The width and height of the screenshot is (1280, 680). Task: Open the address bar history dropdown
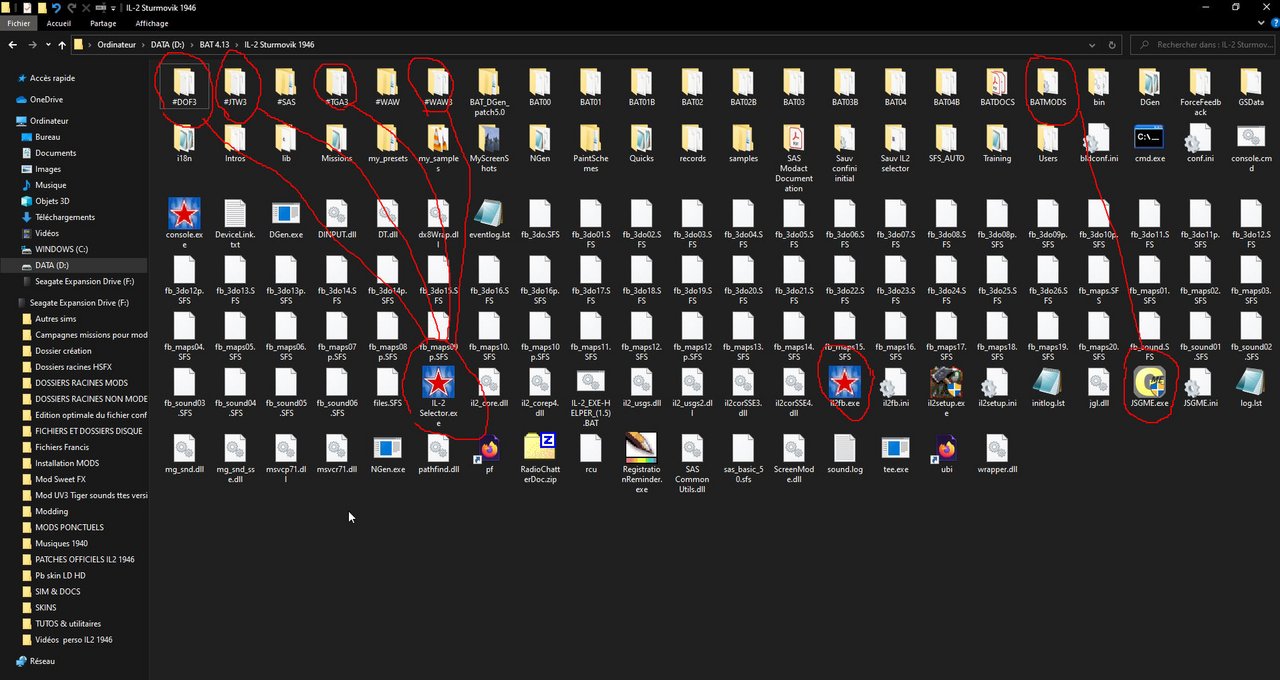(x=1093, y=45)
